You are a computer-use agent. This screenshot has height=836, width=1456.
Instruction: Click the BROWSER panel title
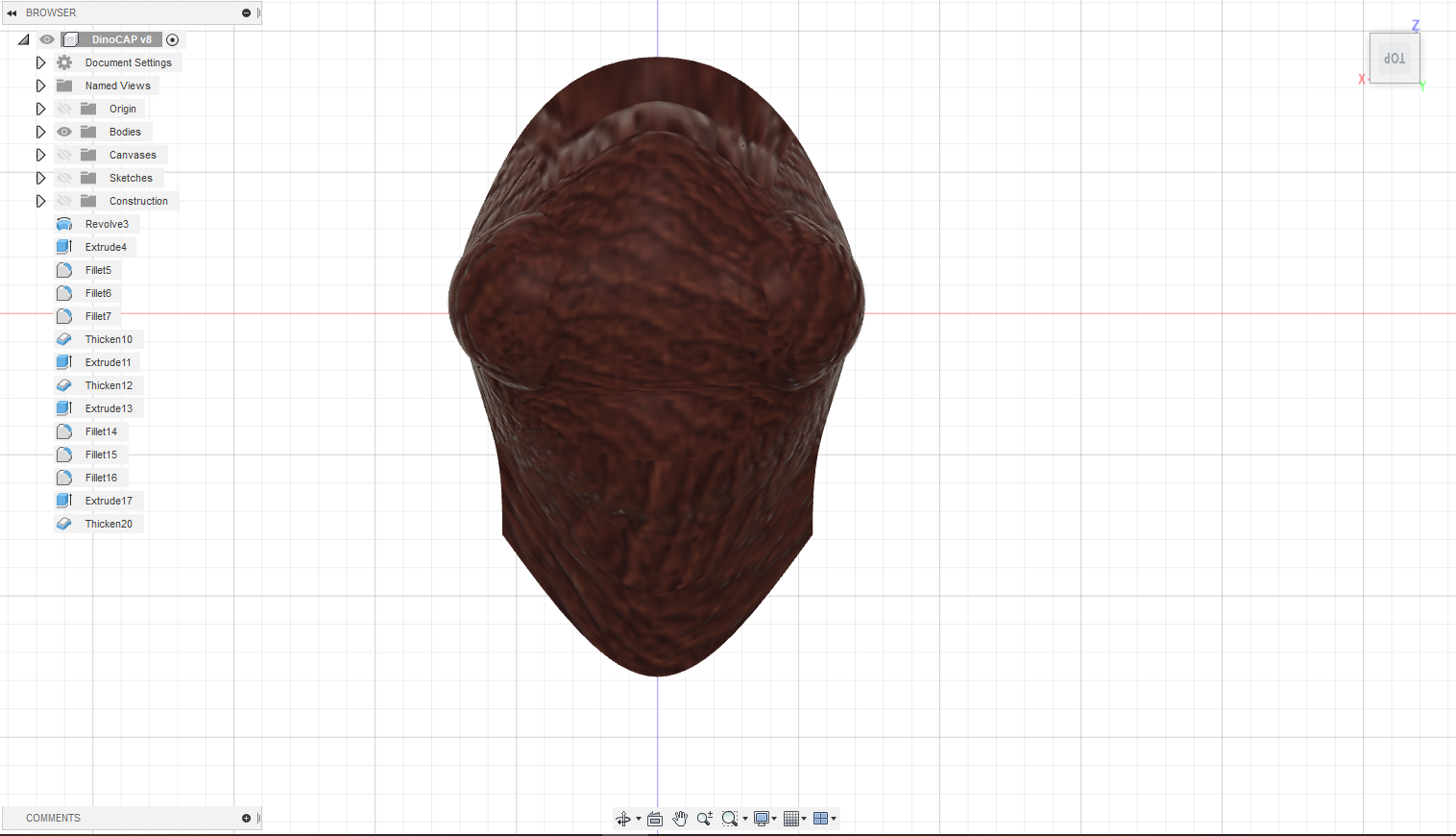[51, 13]
